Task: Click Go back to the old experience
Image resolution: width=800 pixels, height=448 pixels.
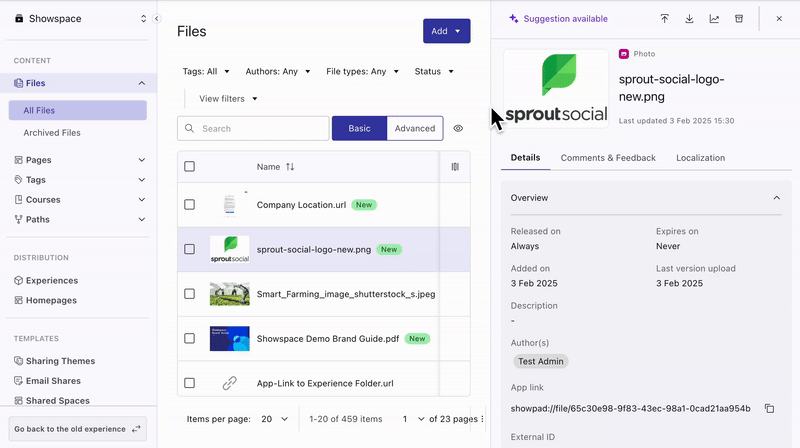Action: click(x=78, y=428)
